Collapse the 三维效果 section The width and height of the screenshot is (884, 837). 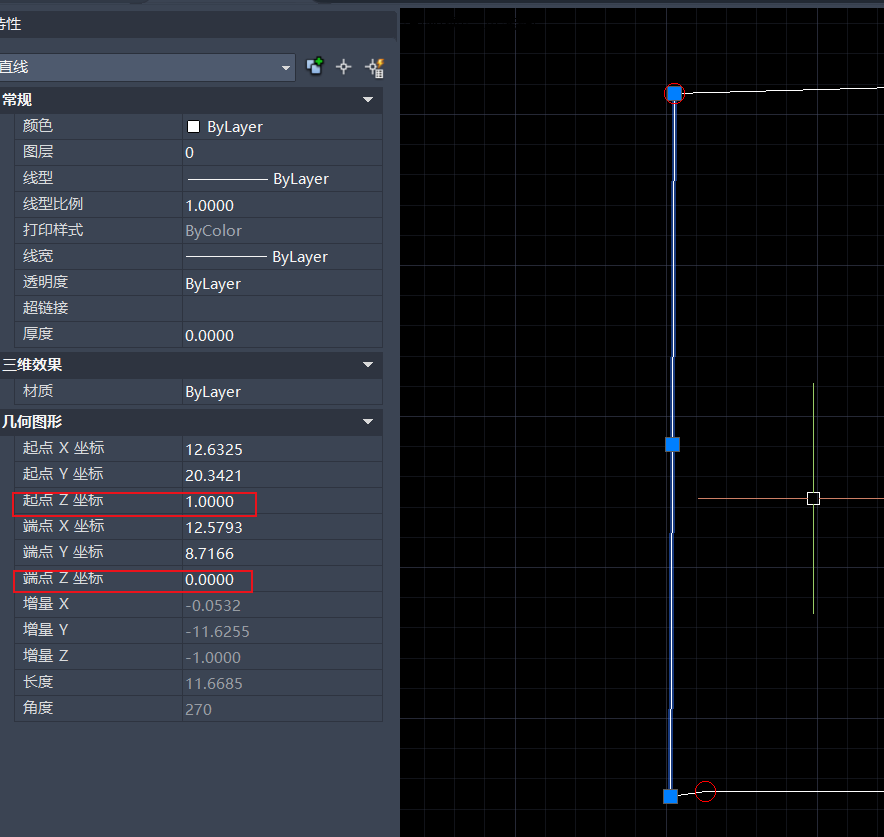coord(368,365)
